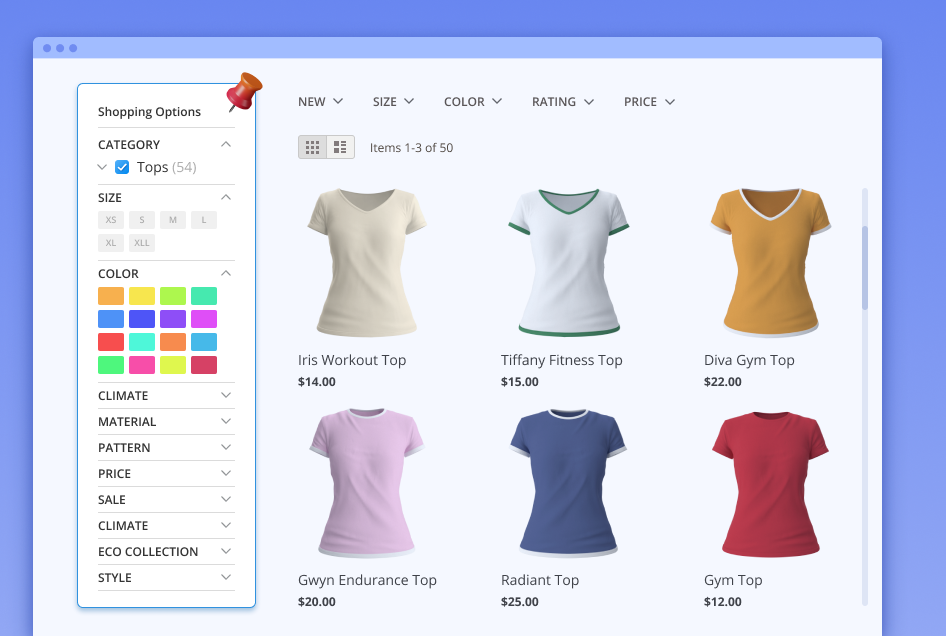Uncheck the Tops category filter
The image size is (946, 636).
click(x=121, y=167)
